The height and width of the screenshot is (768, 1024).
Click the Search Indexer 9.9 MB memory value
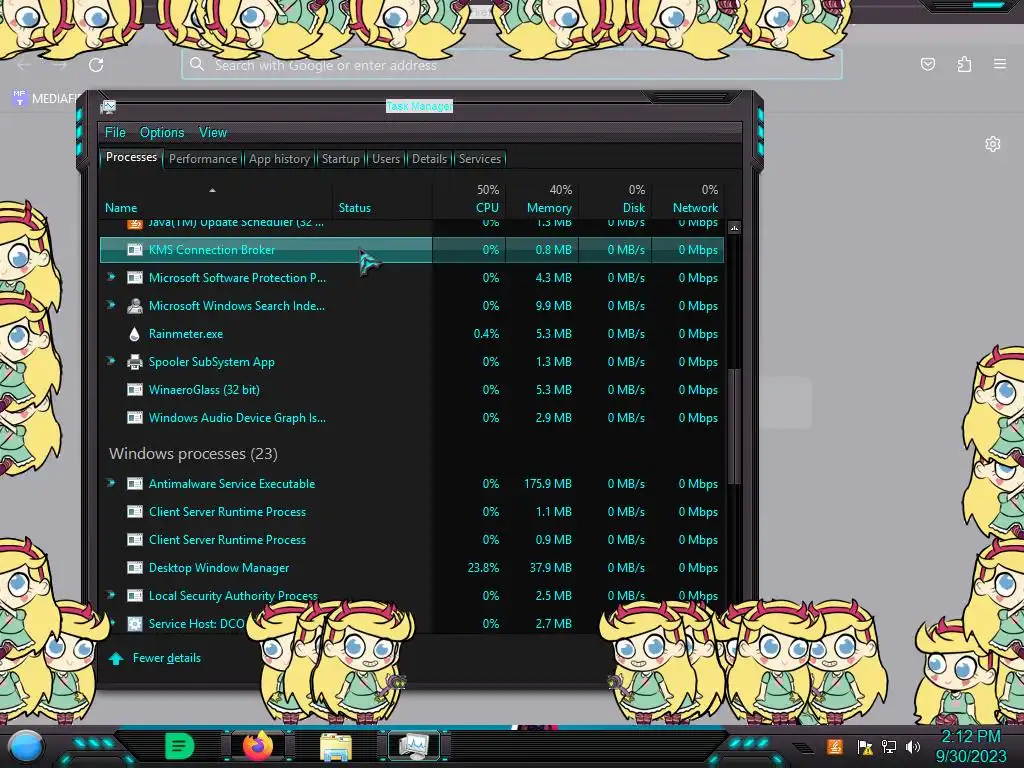tap(553, 306)
